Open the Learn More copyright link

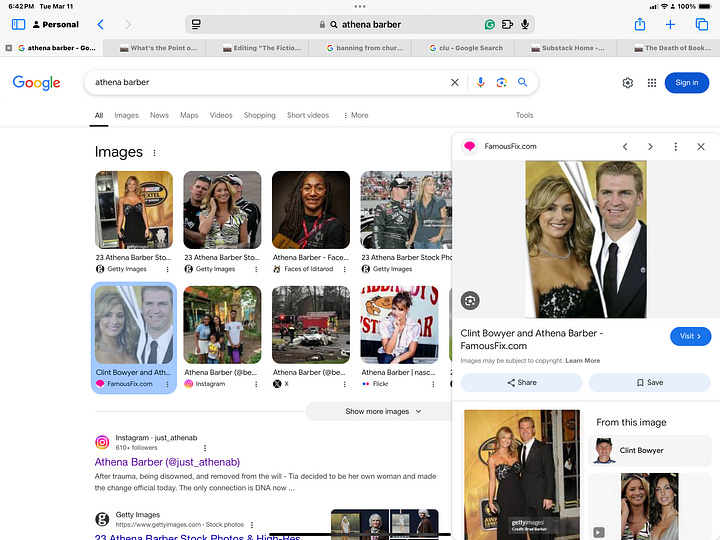point(583,360)
